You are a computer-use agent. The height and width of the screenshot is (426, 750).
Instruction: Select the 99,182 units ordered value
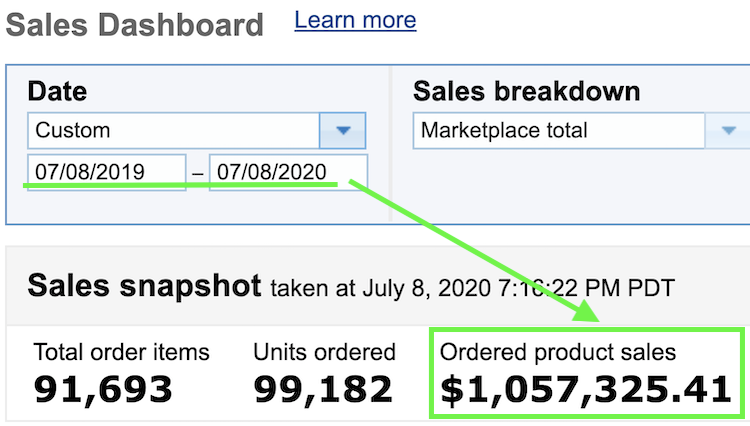pos(323,390)
